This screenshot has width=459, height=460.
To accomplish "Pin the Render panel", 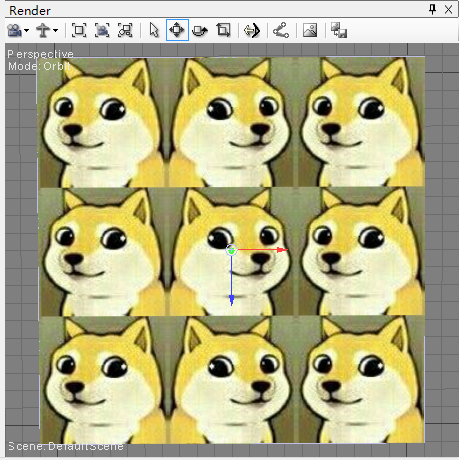I will tap(433, 10).
